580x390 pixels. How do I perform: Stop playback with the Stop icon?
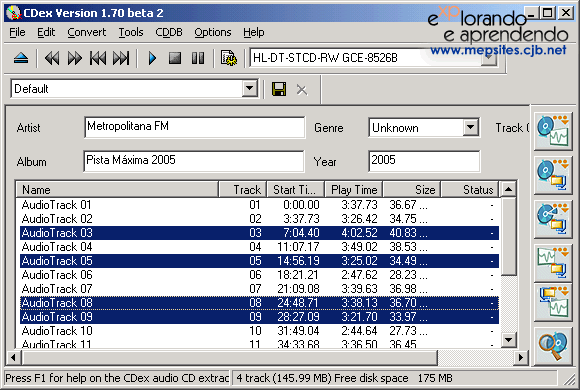(x=175, y=58)
